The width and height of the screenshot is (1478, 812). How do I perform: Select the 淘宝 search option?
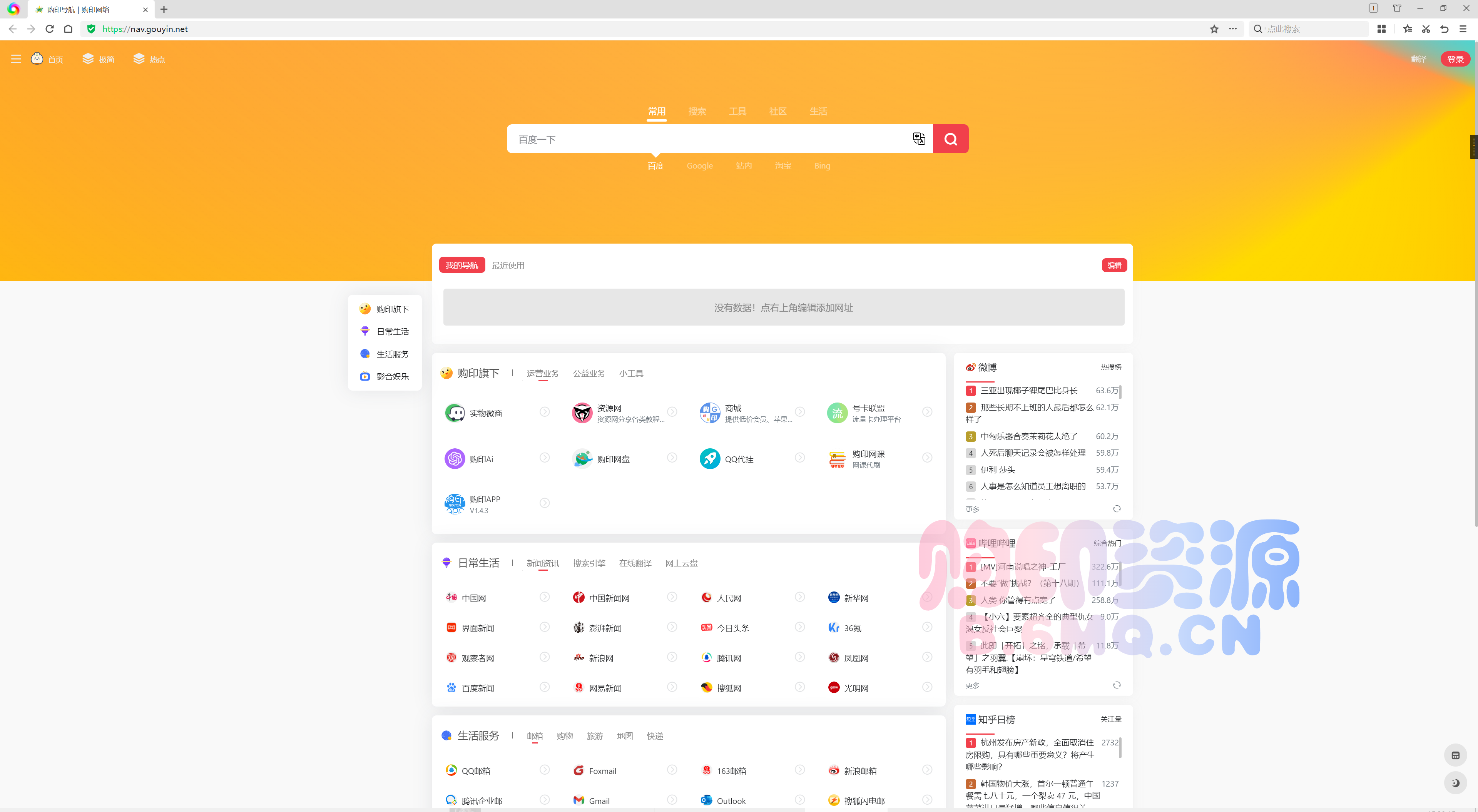point(782,166)
